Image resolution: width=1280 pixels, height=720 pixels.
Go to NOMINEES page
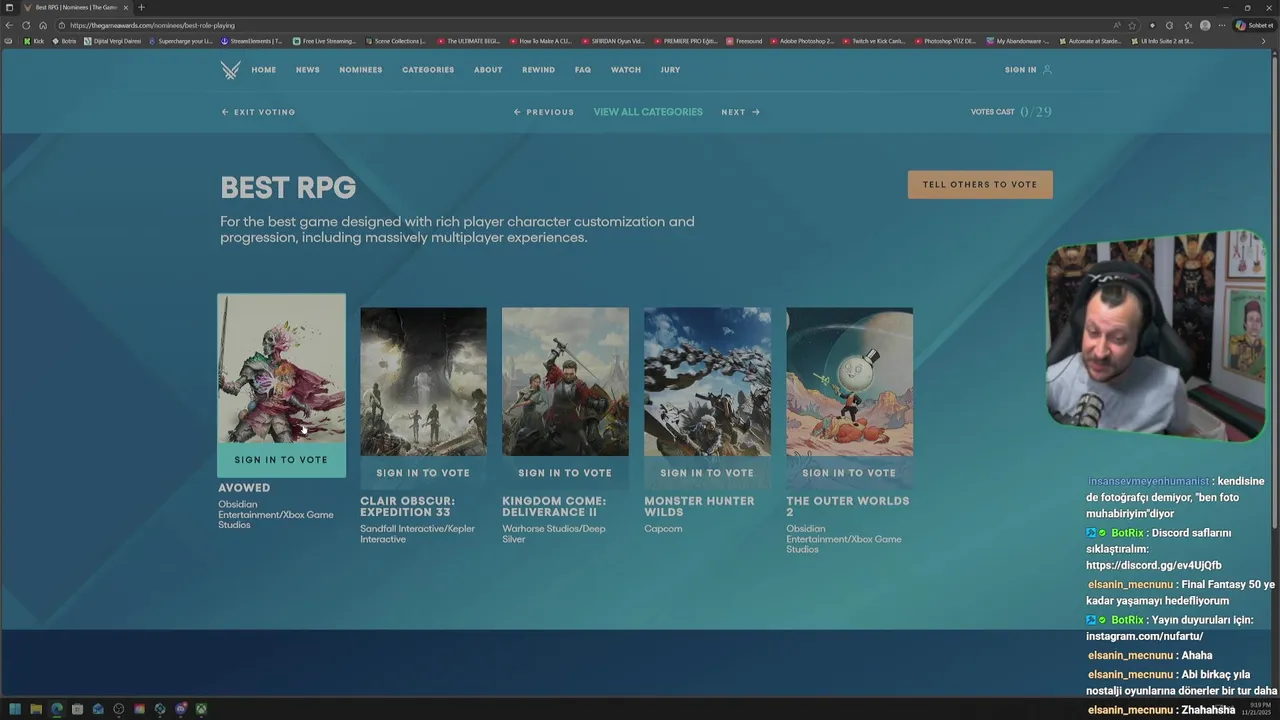coord(361,70)
